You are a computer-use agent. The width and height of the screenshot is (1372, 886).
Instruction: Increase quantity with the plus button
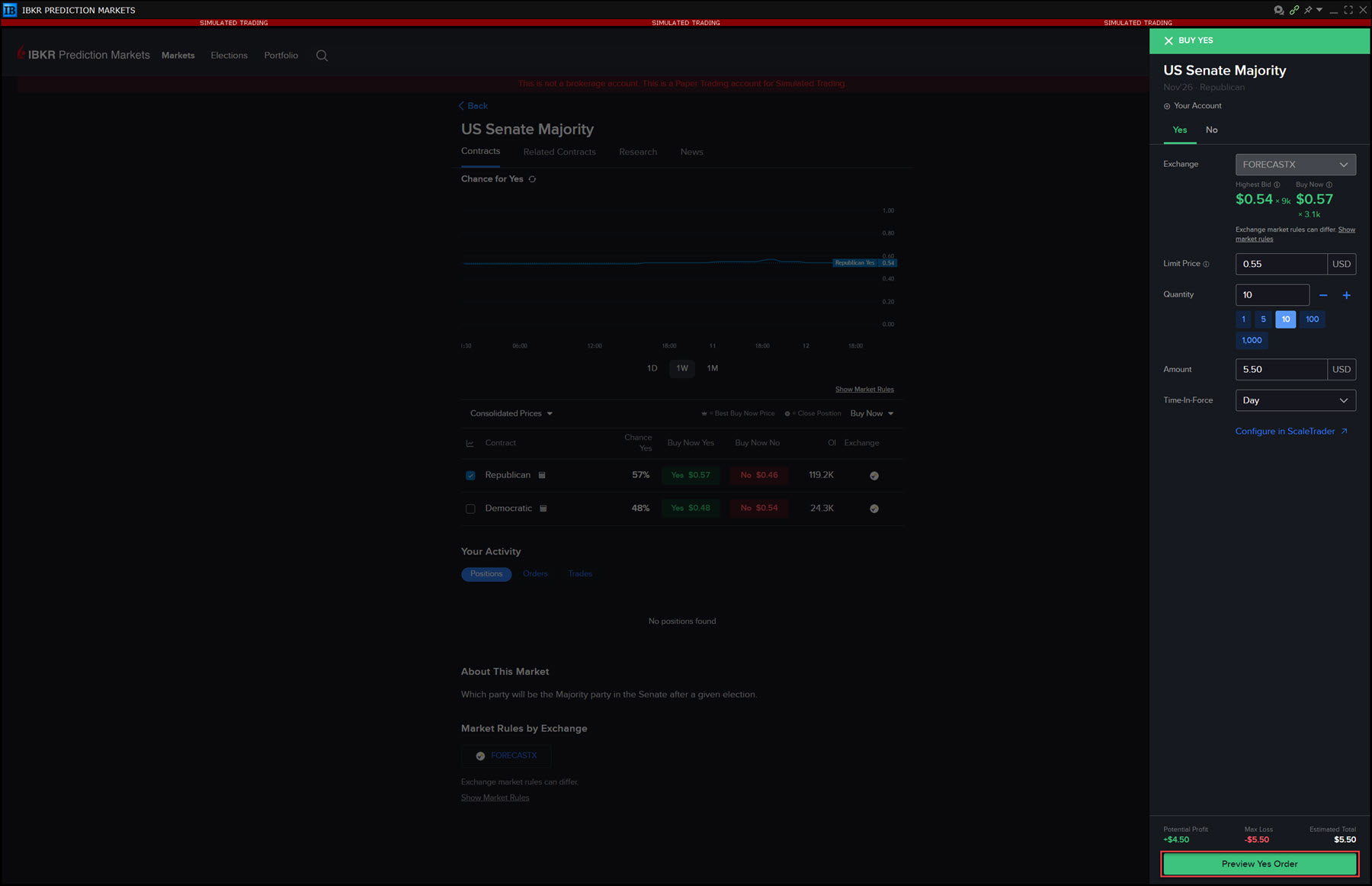[x=1347, y=295]
